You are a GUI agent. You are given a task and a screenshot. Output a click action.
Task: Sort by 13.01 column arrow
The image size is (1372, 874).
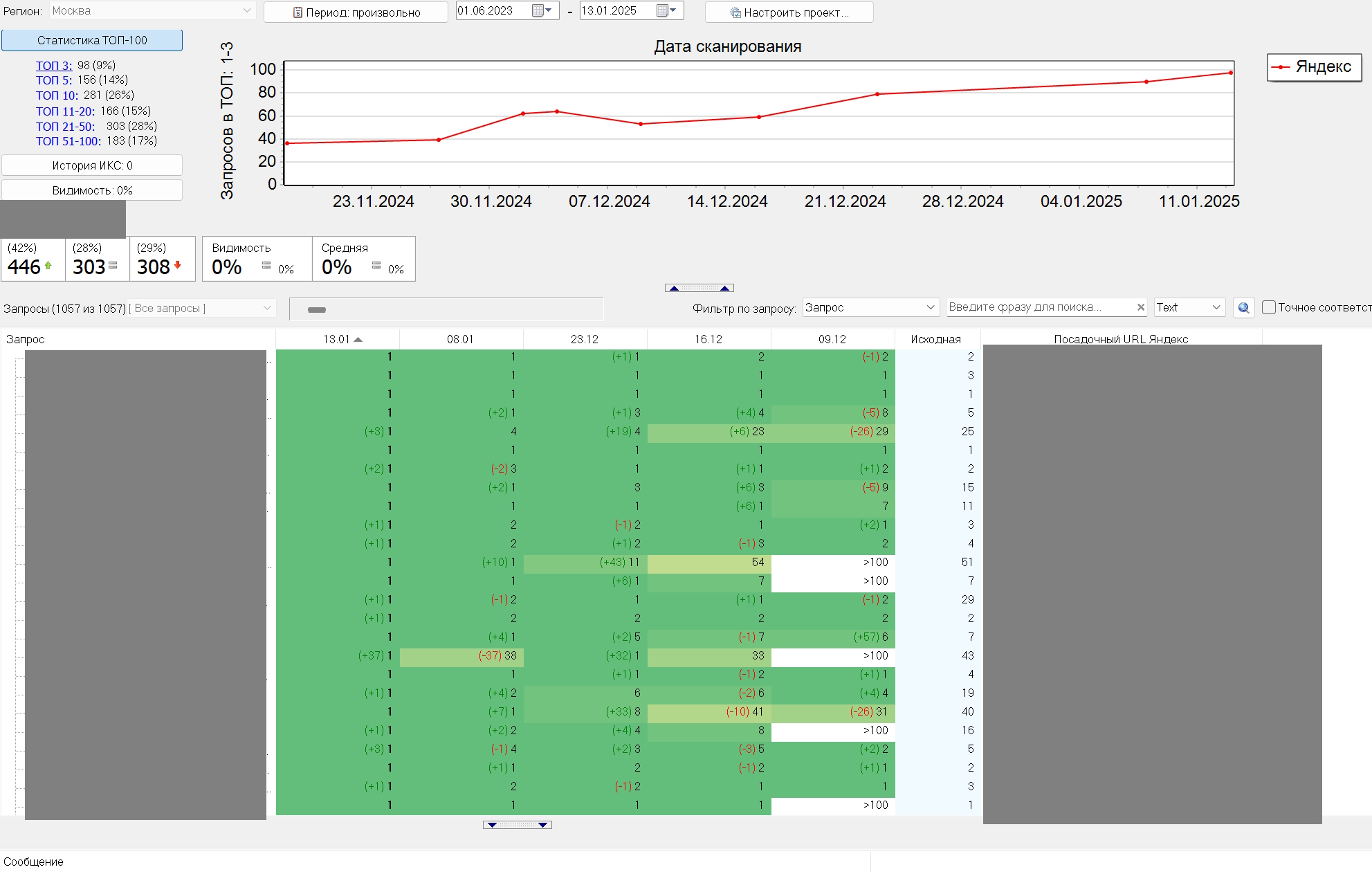pos(358,339)
